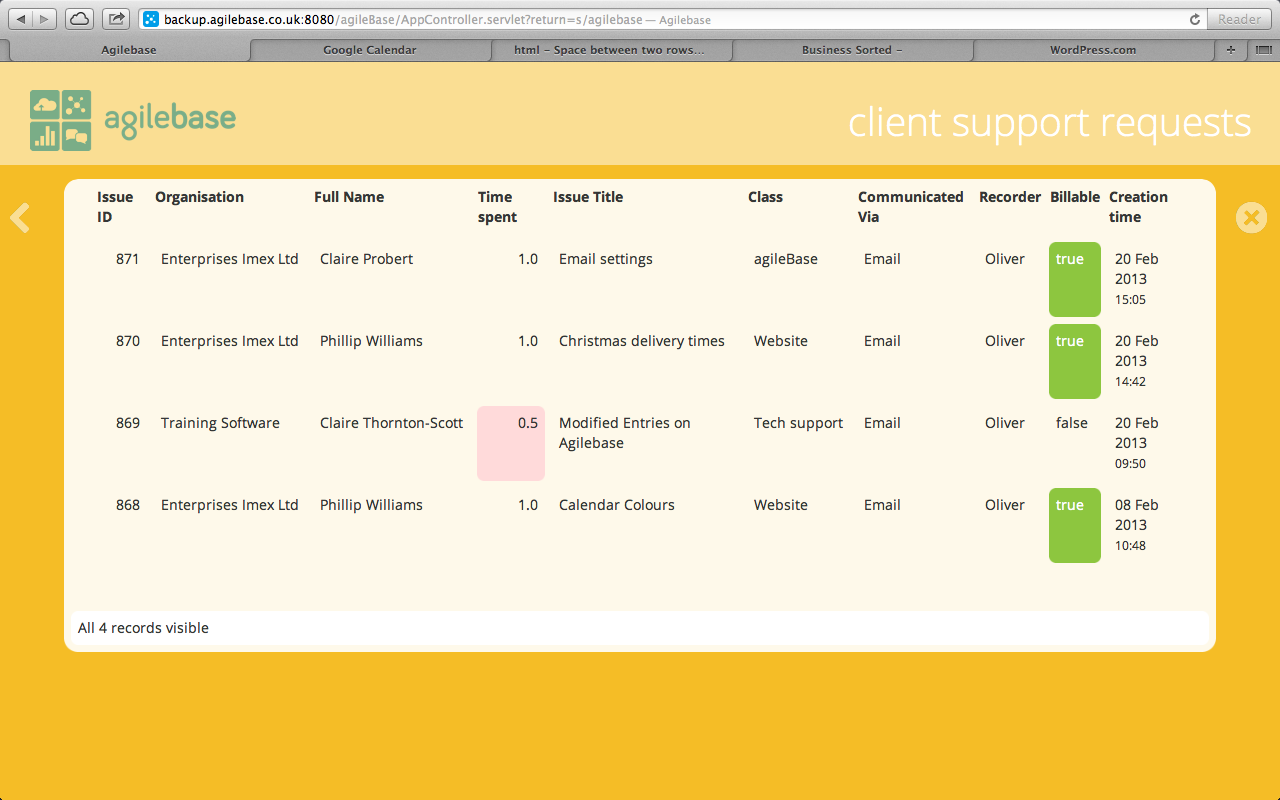
Task: Click the Issue ID column header
Action: 115,207
